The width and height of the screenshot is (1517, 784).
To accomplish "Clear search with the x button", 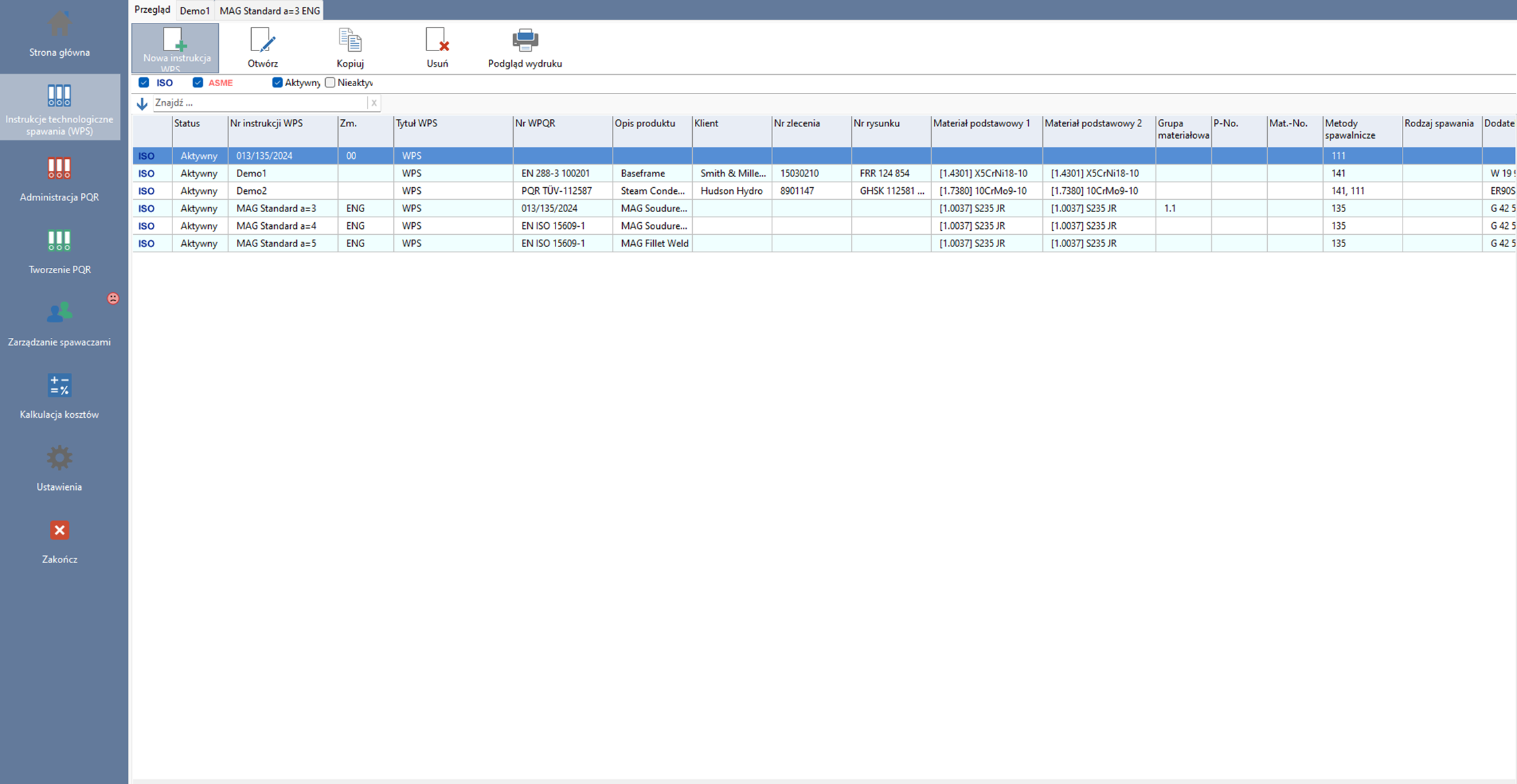I will pyautogui.click(x=374, y=103).
